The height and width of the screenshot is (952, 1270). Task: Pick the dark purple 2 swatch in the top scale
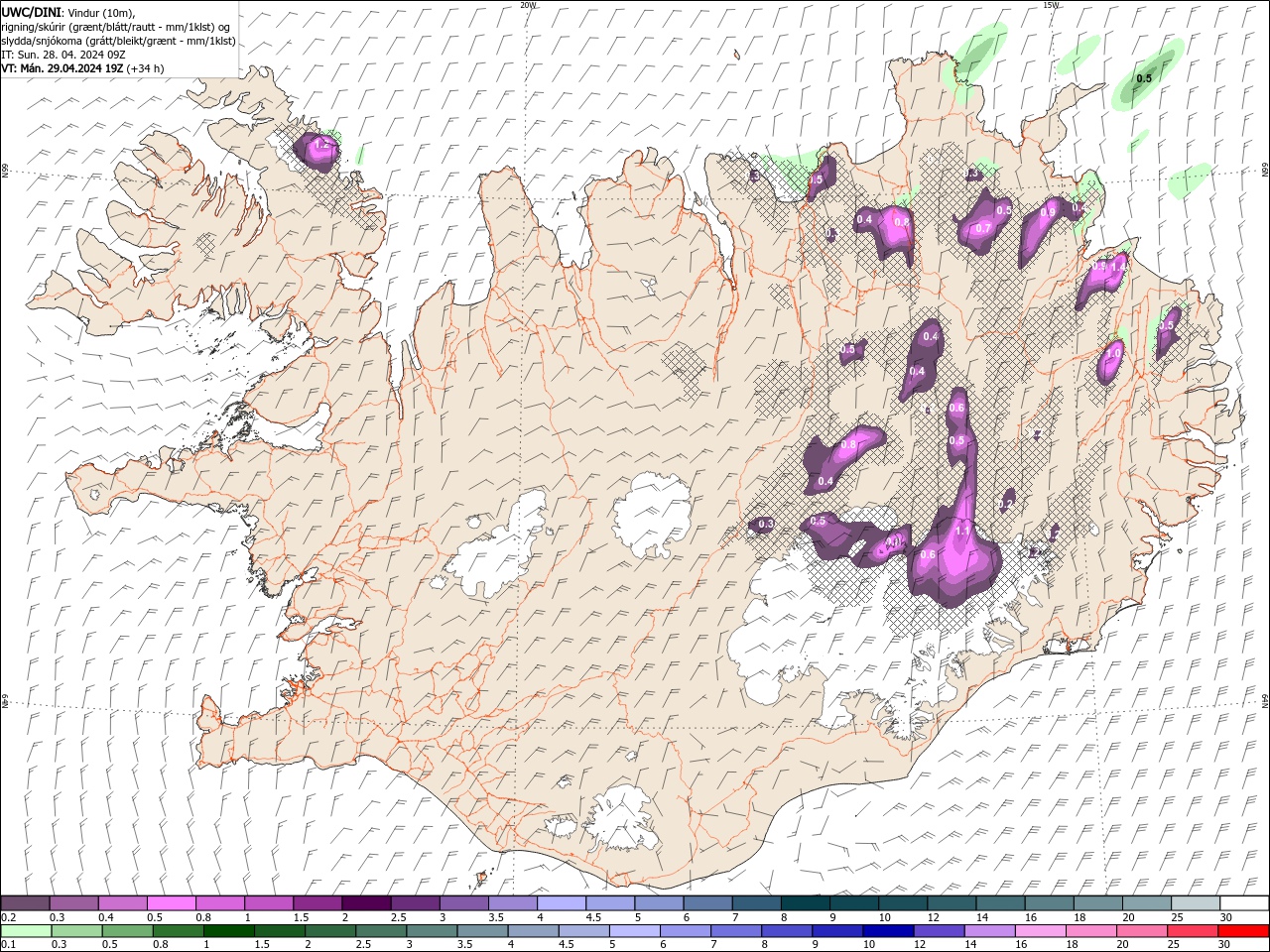pyautogui.click(x=366, y=903)
